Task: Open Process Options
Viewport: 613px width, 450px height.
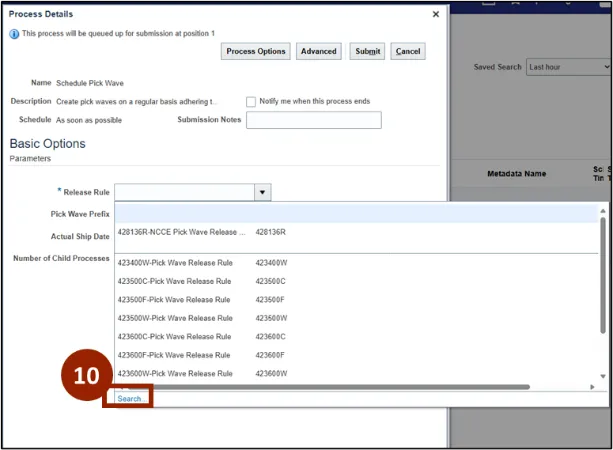Action: pyautogui.click(x=256, y=51)
